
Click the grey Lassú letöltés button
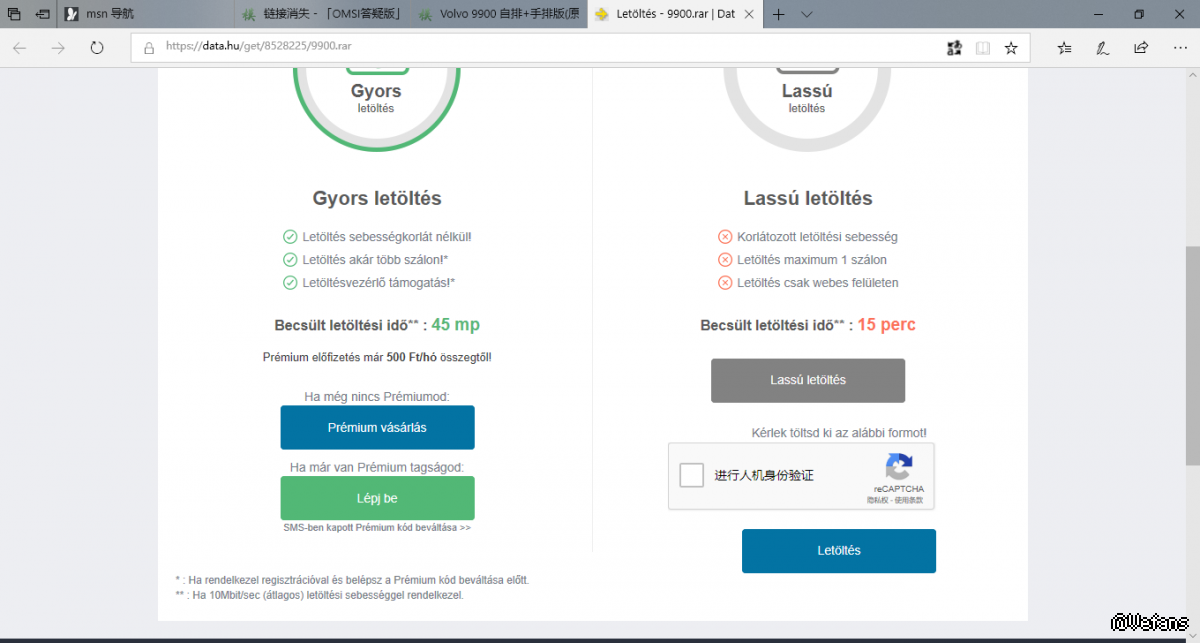click(x=808, y=380)
